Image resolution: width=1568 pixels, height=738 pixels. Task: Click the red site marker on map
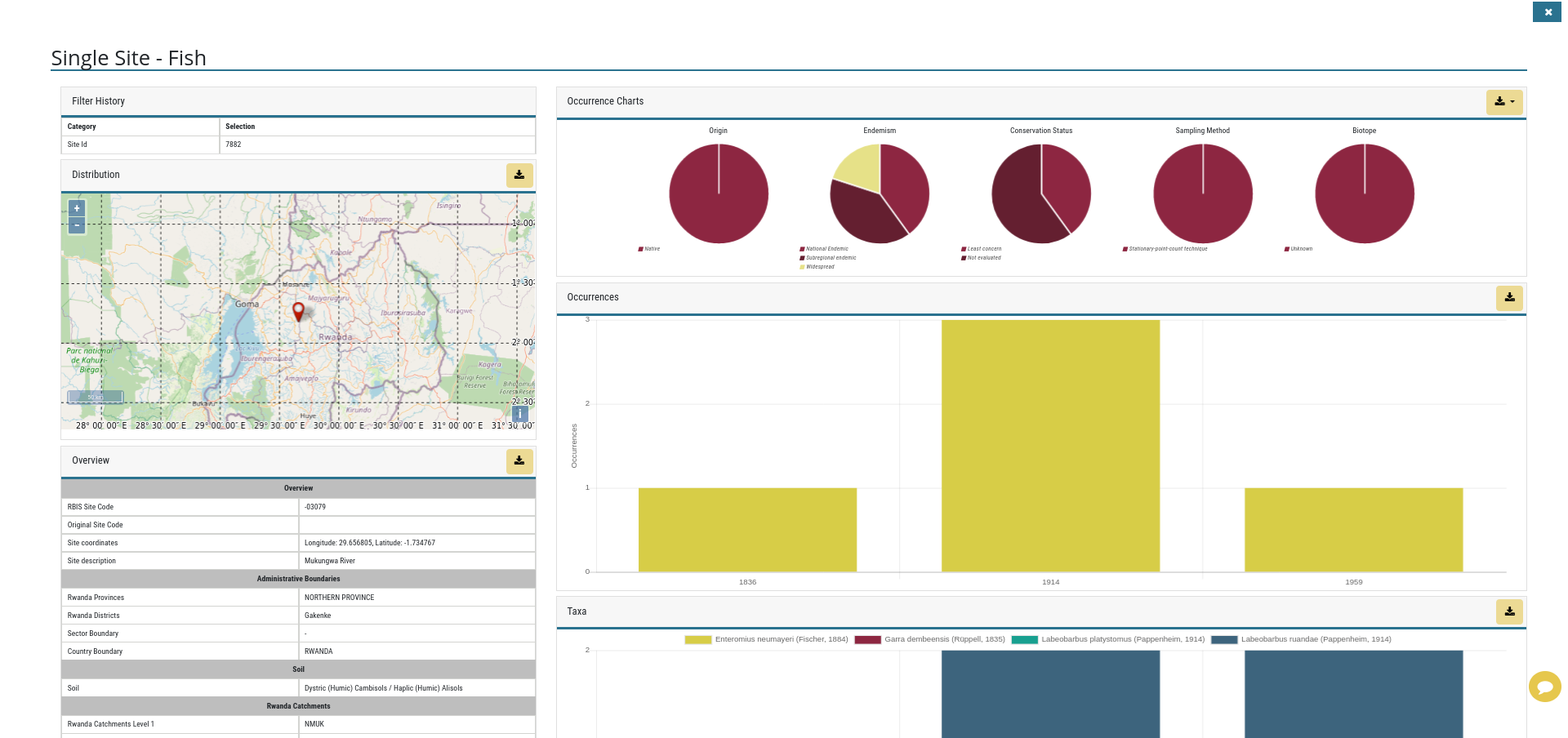pyautogui.click(x=299, y=311)
